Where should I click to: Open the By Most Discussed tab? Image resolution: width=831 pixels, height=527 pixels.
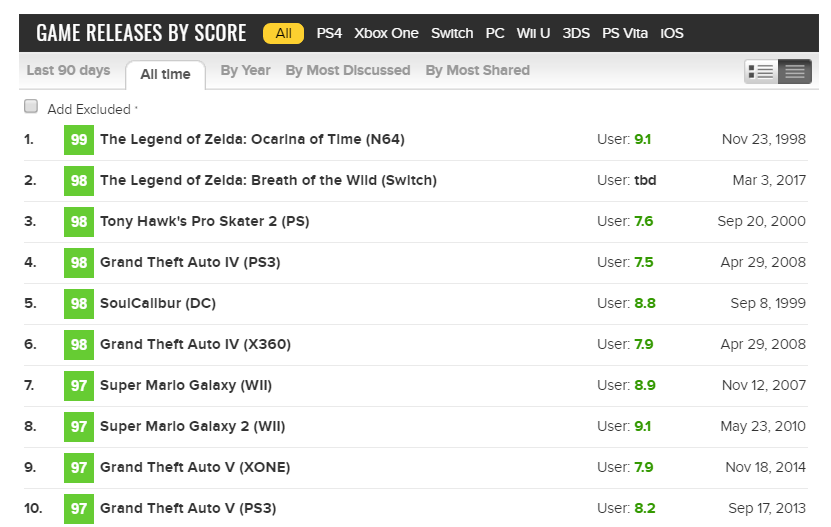pyautogui.click(x=348, y=71)
